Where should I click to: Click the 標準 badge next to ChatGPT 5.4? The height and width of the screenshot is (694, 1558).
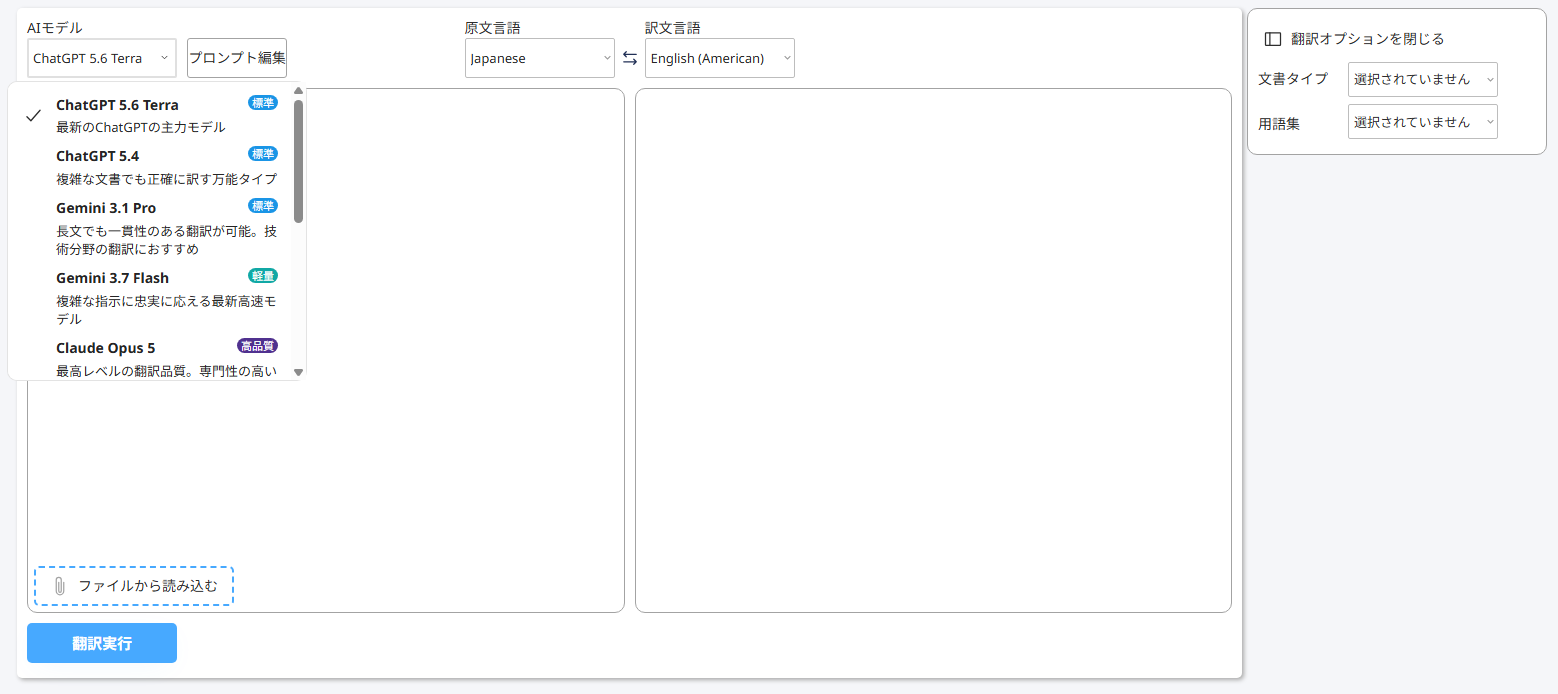pos(263,154)
